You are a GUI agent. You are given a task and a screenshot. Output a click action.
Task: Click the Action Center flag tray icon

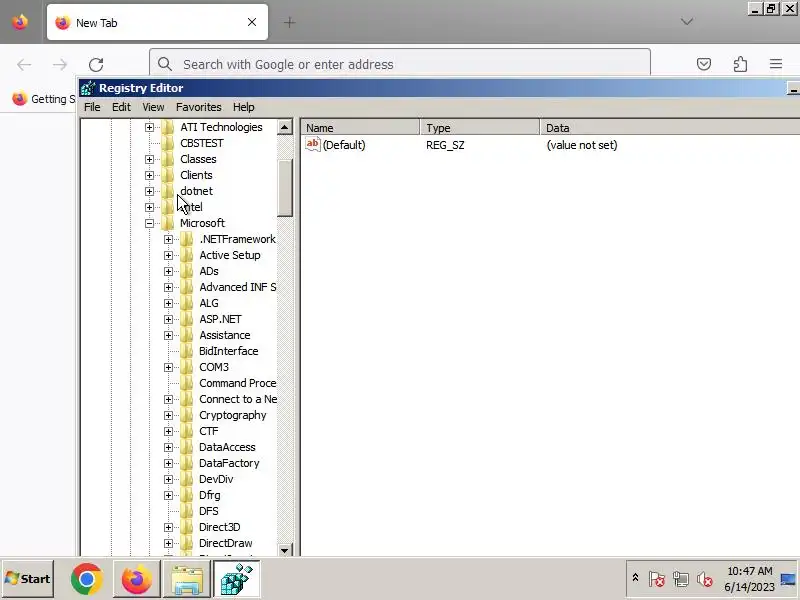(657, 579)
